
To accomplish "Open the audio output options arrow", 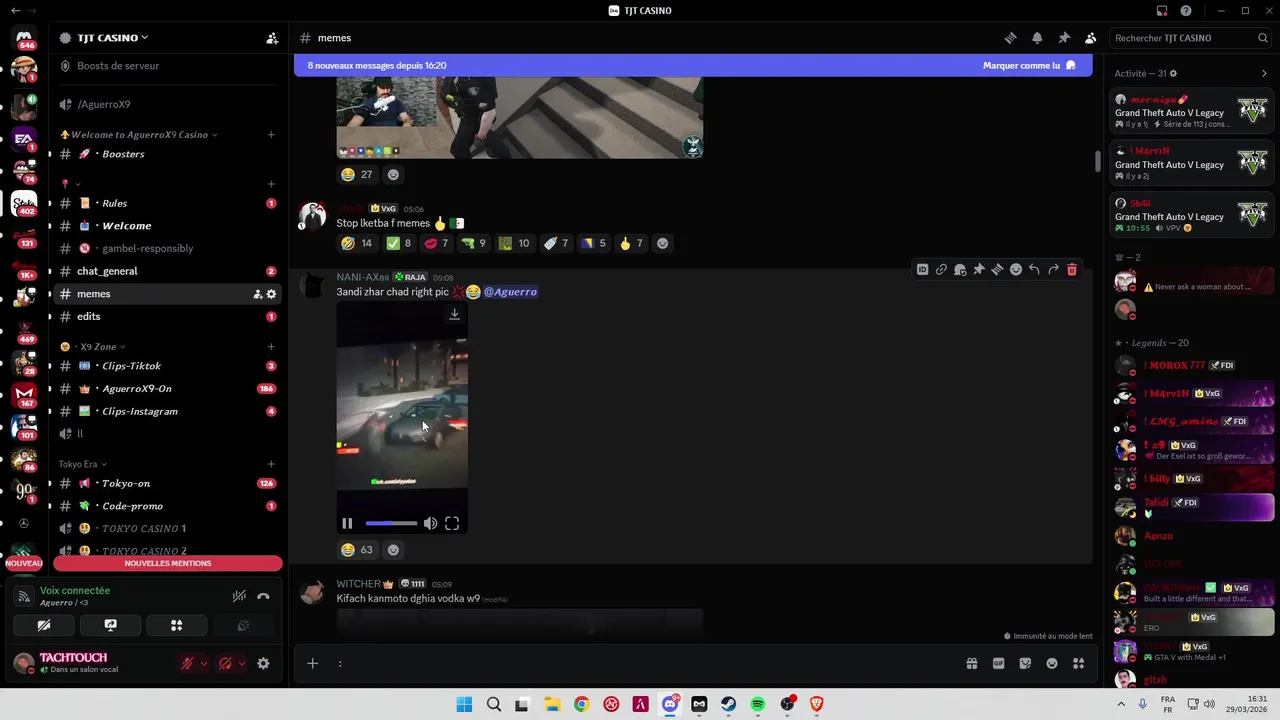I will point(241,663).
